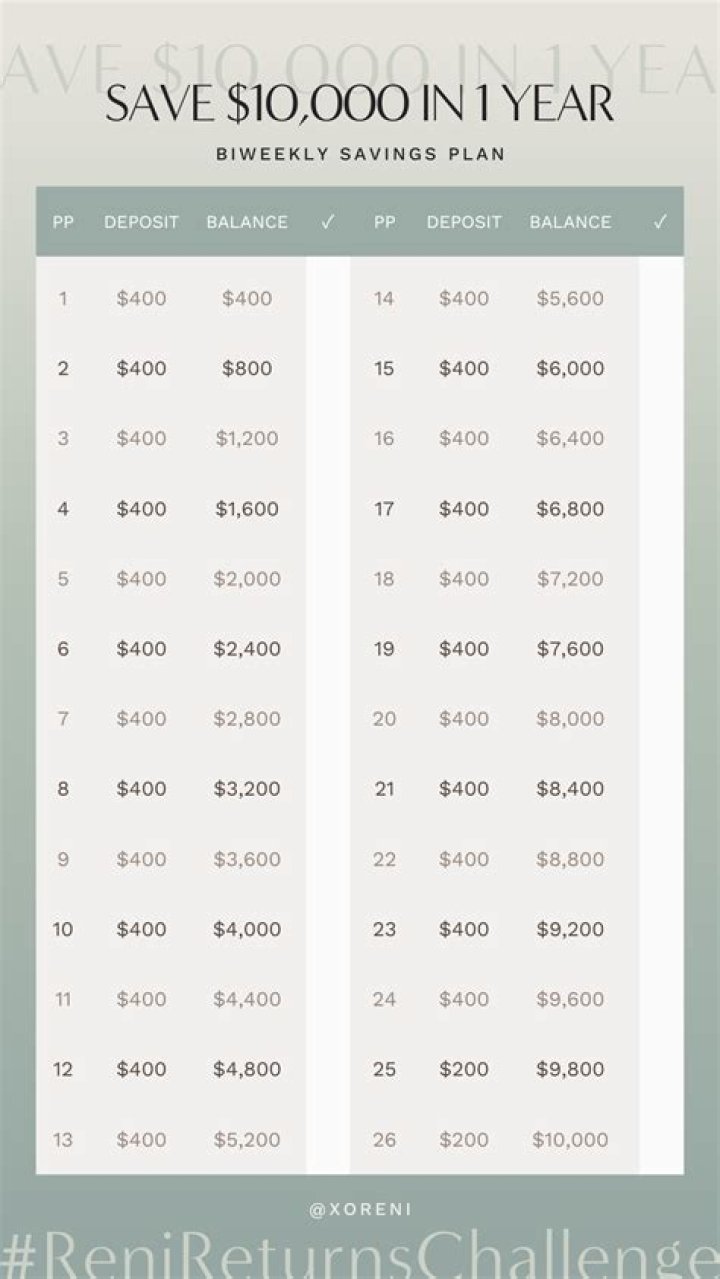Click the Biweekly Savings Plan subtitle

[x=360, y=155]
